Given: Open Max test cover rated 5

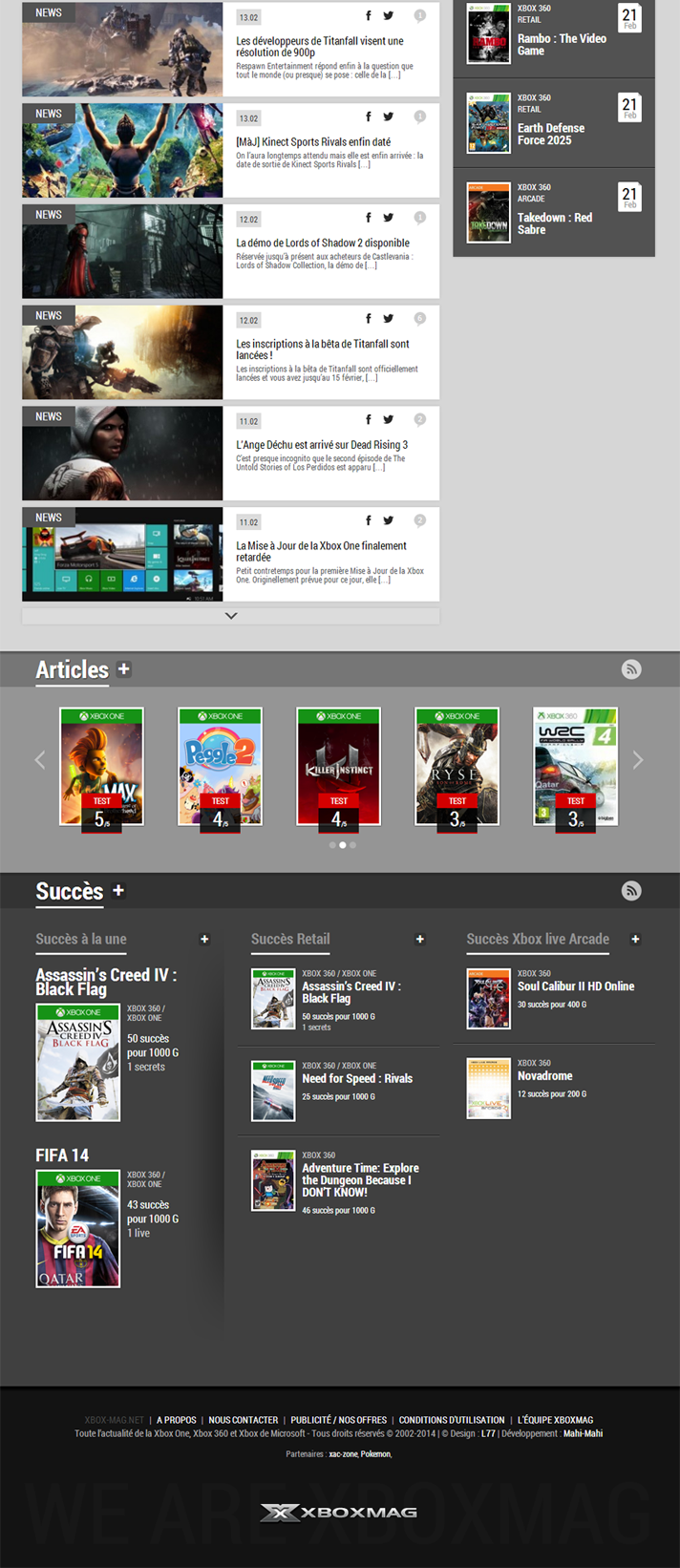Looking at the screenshot, I should click(102, 767).
